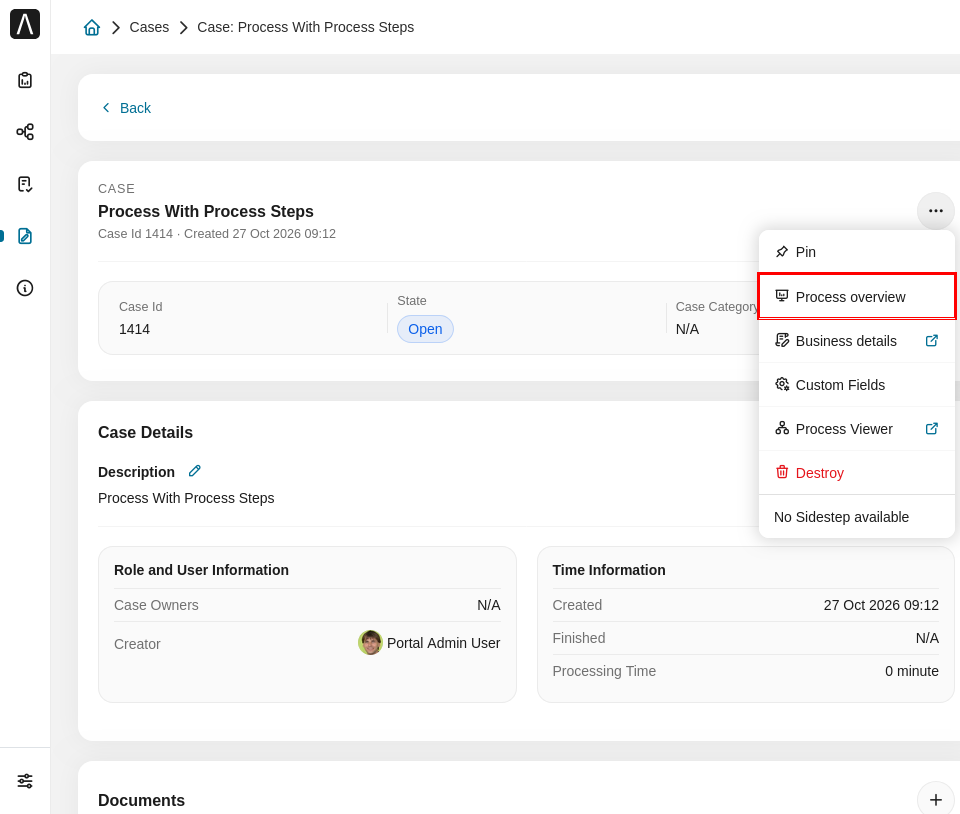Screen dimensions: 960x814
Task: Click the Time Information heading
Action: (609, 570)
